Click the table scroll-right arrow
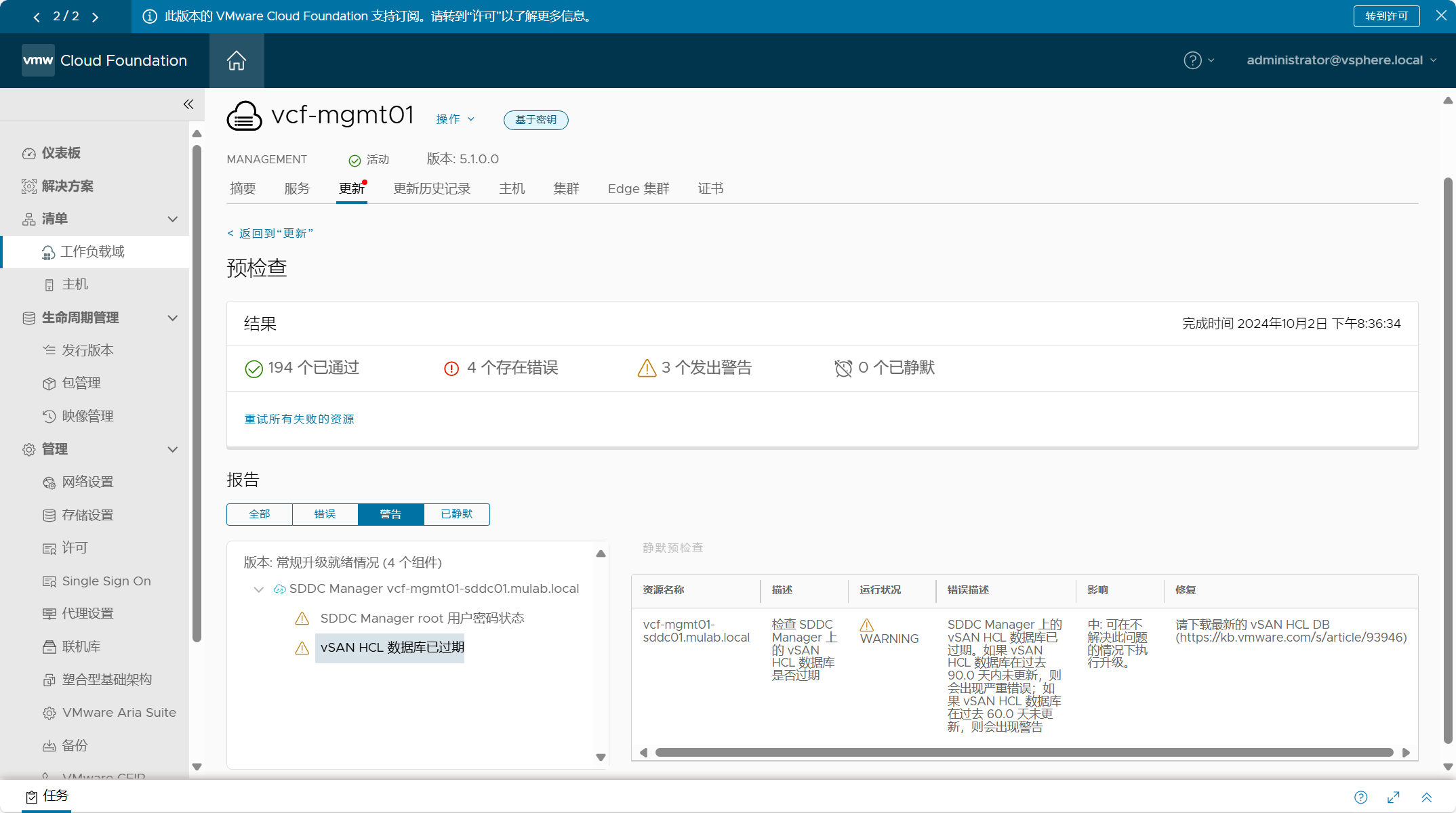 pyautogui.click(x=1406, y=753)
